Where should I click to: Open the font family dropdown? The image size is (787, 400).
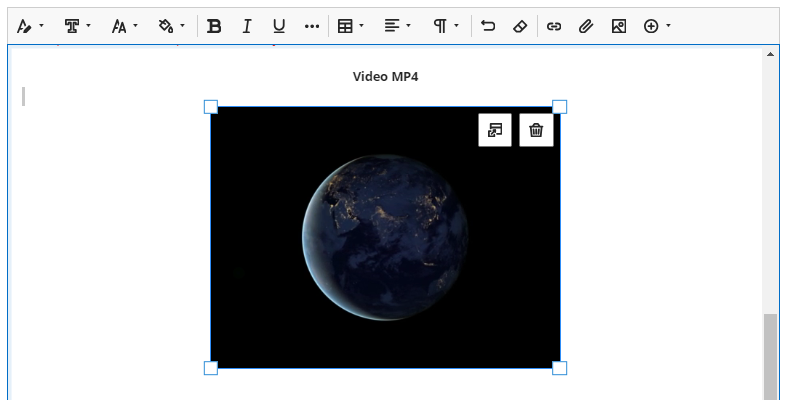point(77,27)
